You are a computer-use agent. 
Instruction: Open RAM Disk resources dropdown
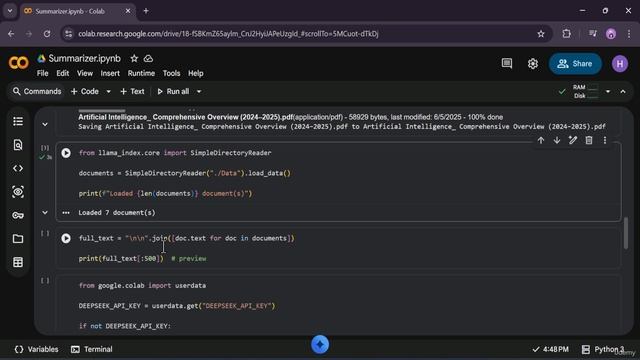pyautogui.click(x=608, y=91)
